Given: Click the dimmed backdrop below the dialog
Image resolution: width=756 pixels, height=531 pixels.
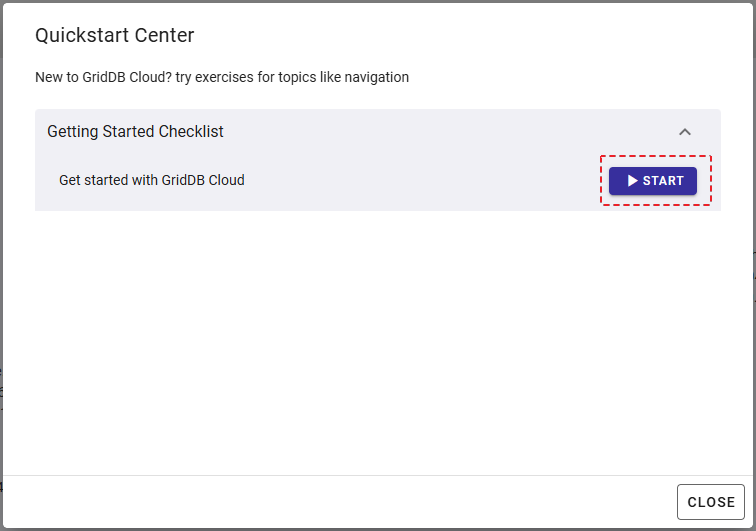Looking at the screenshot, I should pos(377,529).
